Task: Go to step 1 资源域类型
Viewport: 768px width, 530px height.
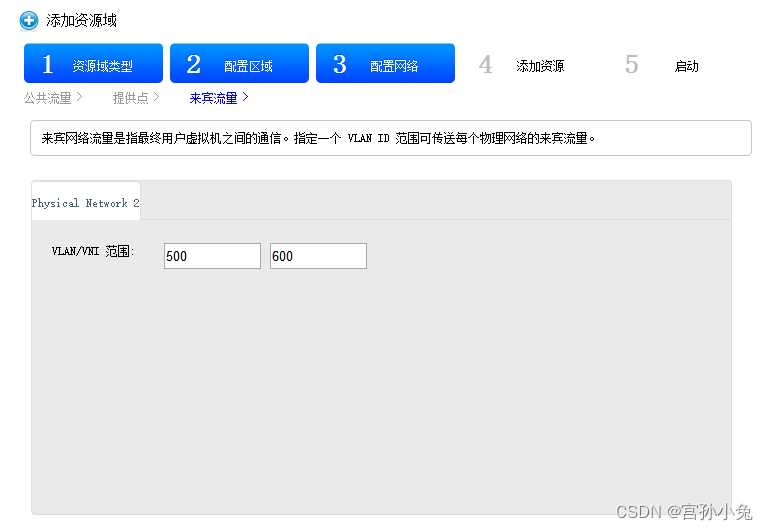Action: pos(93,63)
